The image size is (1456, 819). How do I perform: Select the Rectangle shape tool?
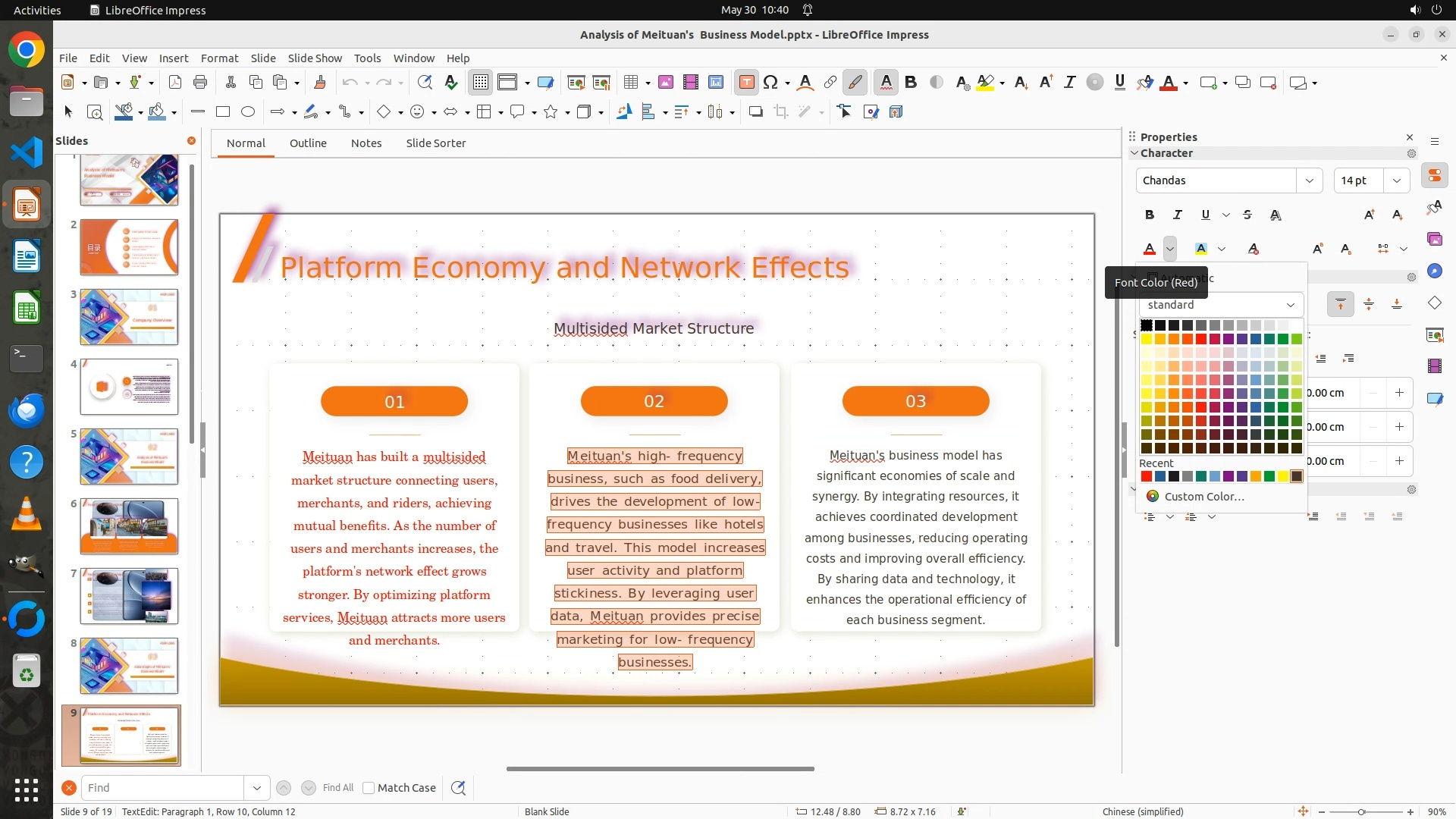[x=223, y=112]
